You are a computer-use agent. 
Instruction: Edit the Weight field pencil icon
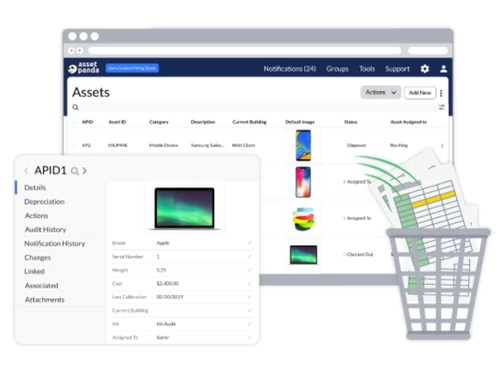click(249, 270)
